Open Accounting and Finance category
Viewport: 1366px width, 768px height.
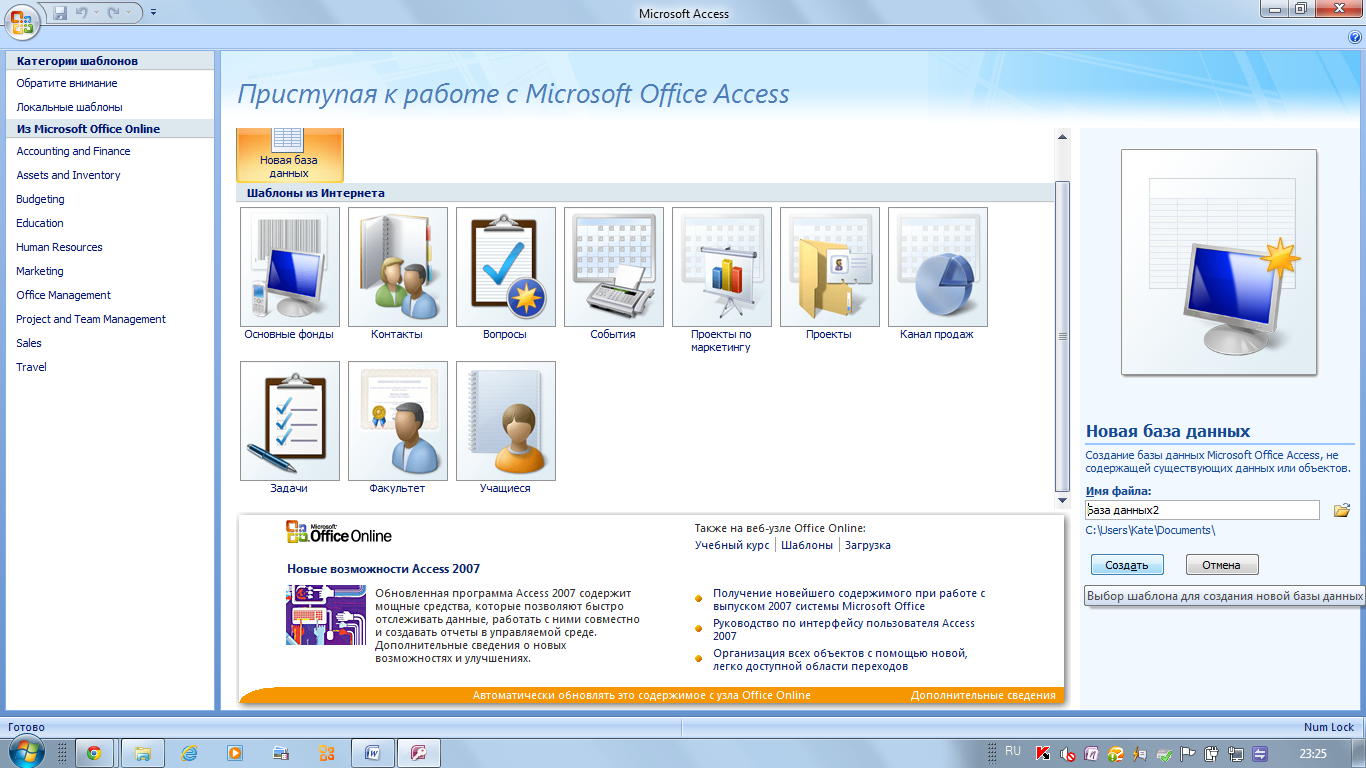tap(73, 151)
